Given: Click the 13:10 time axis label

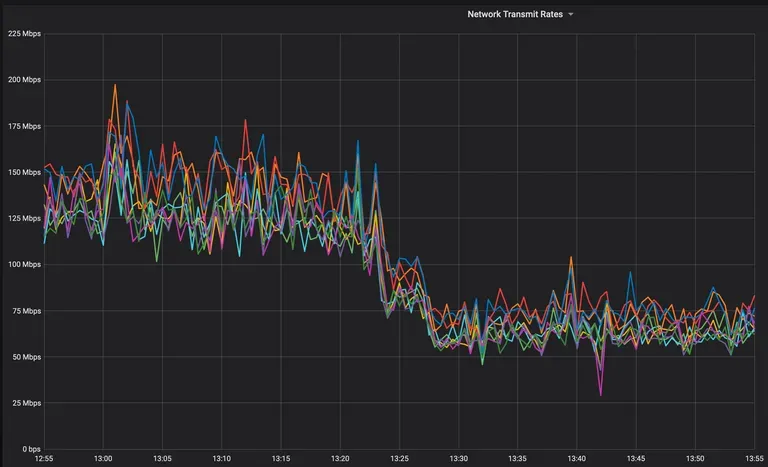Looking at the screenshot, I should [221, 459].
